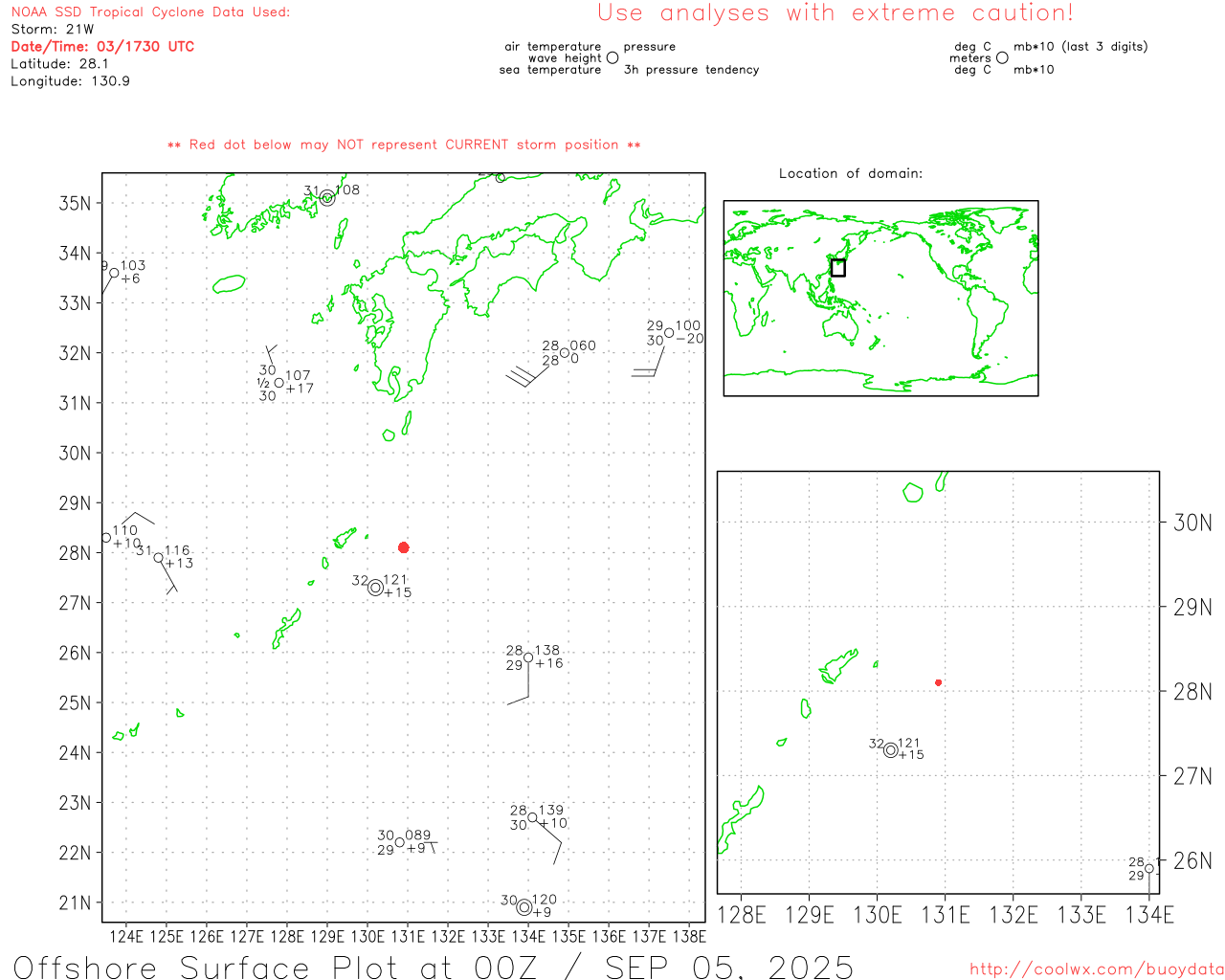Click the 'sea temperature' legend label
The width and height of the screenshot is (1225, 980).
tap(550, 70)
